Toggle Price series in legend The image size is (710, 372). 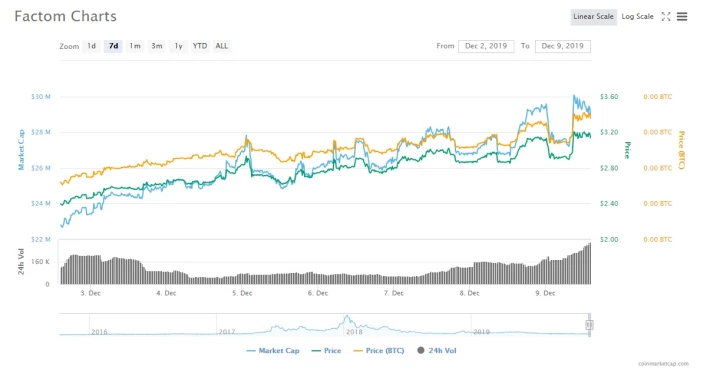tap(326, 351)
